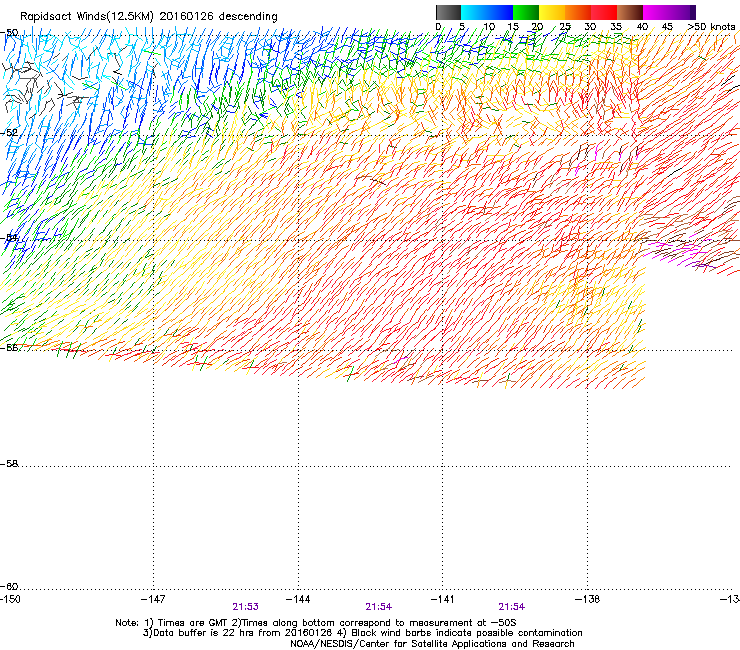Click the '0' legend scale label
This screenshot has height=650, width=740.
click(x=438, y=27)
